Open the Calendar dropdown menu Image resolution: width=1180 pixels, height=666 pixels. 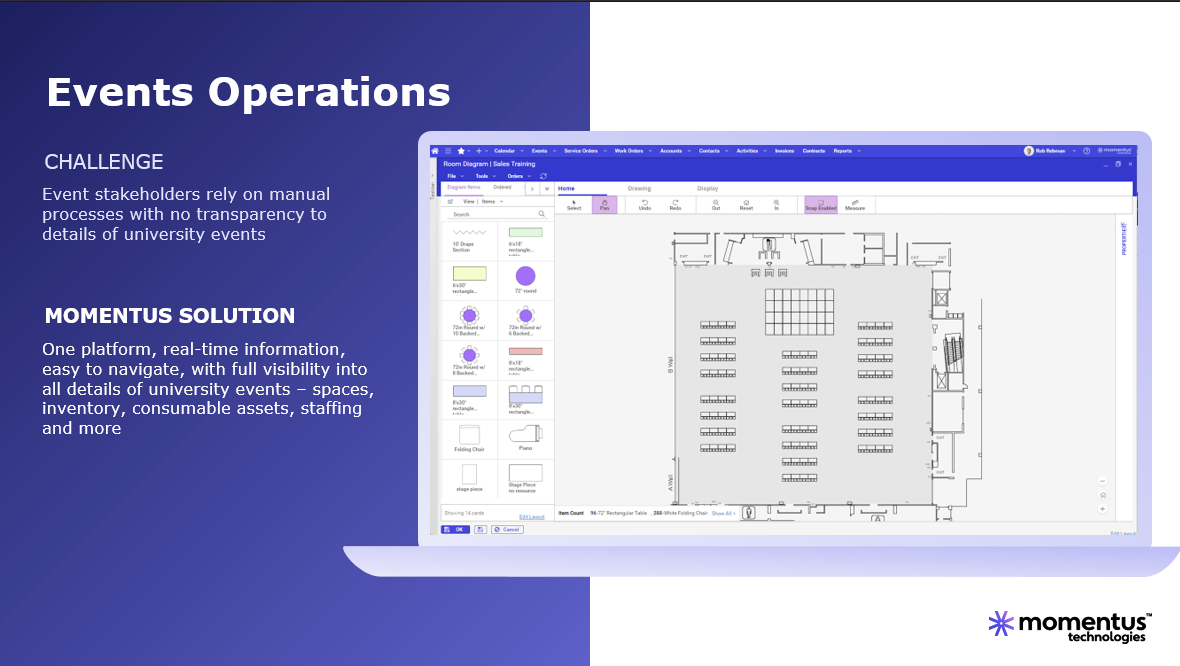[508, 151]
